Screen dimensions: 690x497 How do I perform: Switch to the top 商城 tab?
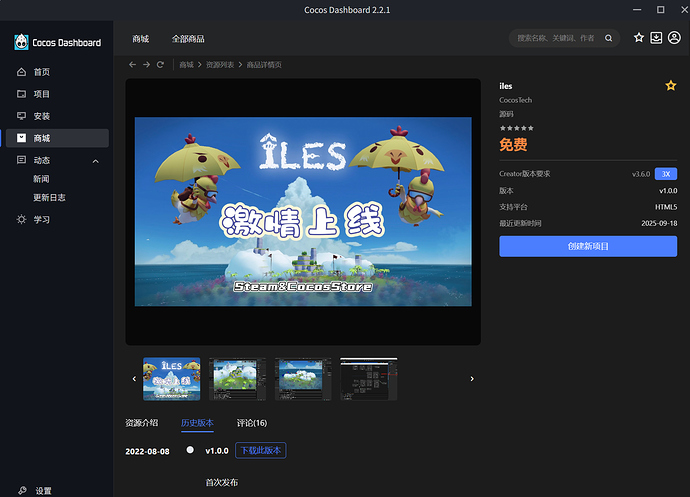pos(140,39)
